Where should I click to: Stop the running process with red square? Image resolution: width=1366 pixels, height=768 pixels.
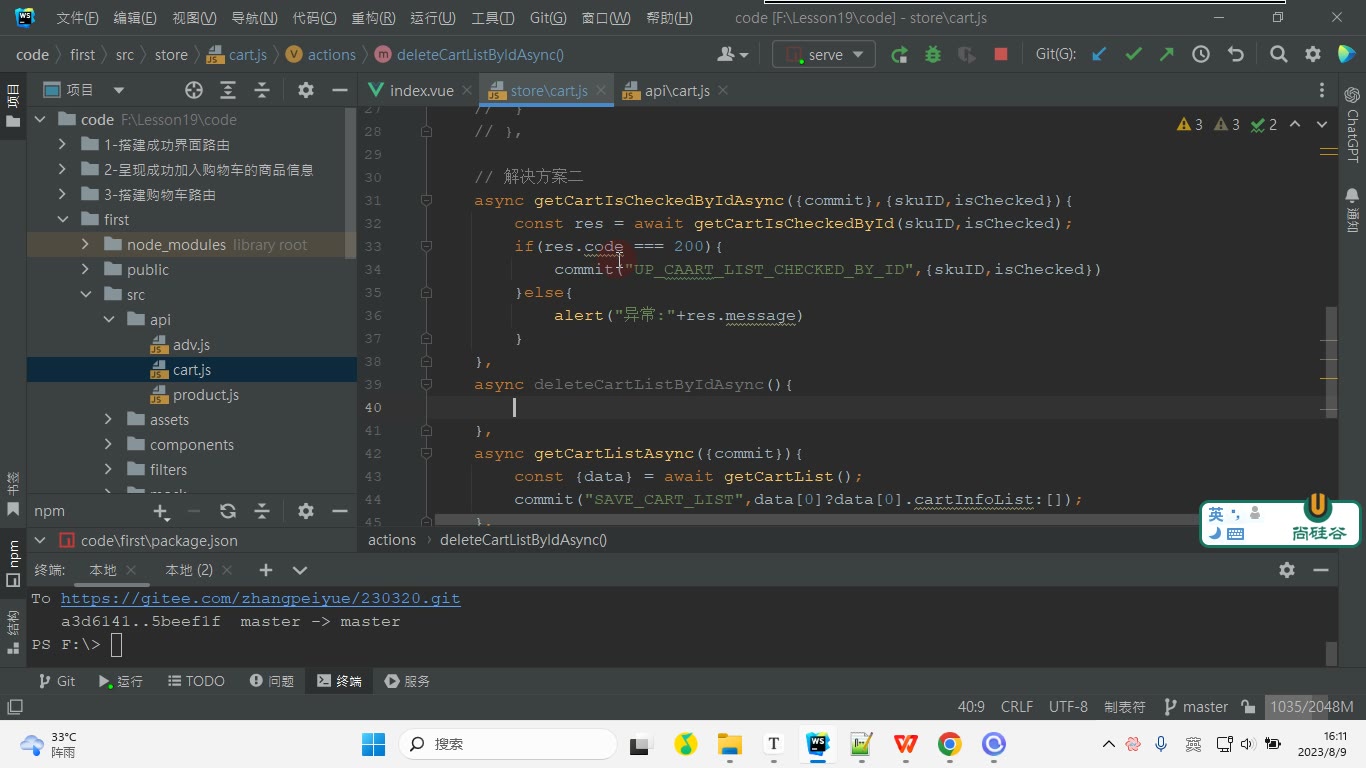pos(1001,55)
